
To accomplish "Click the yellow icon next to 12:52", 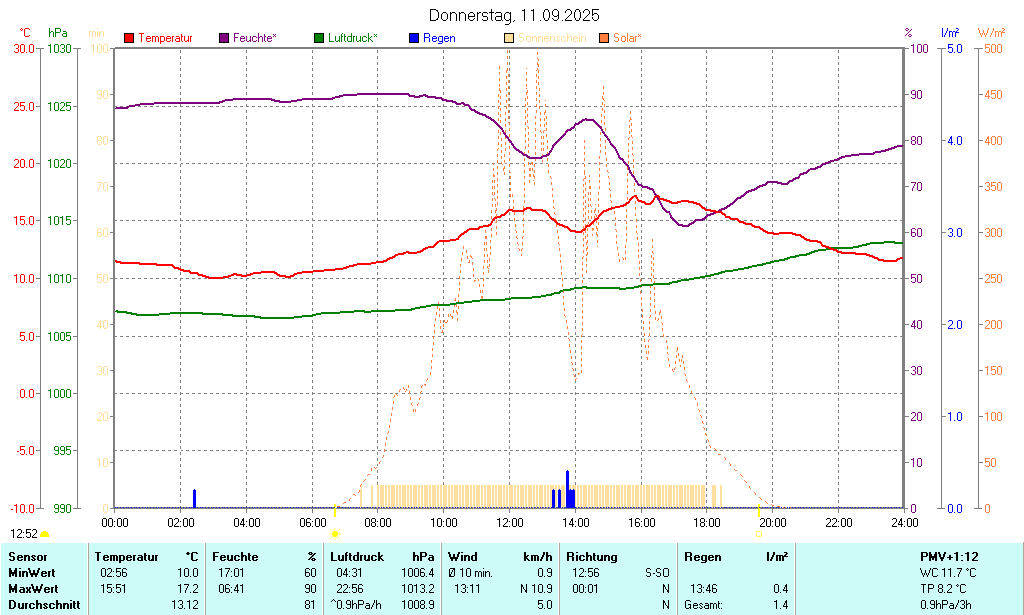I will 44,534.
